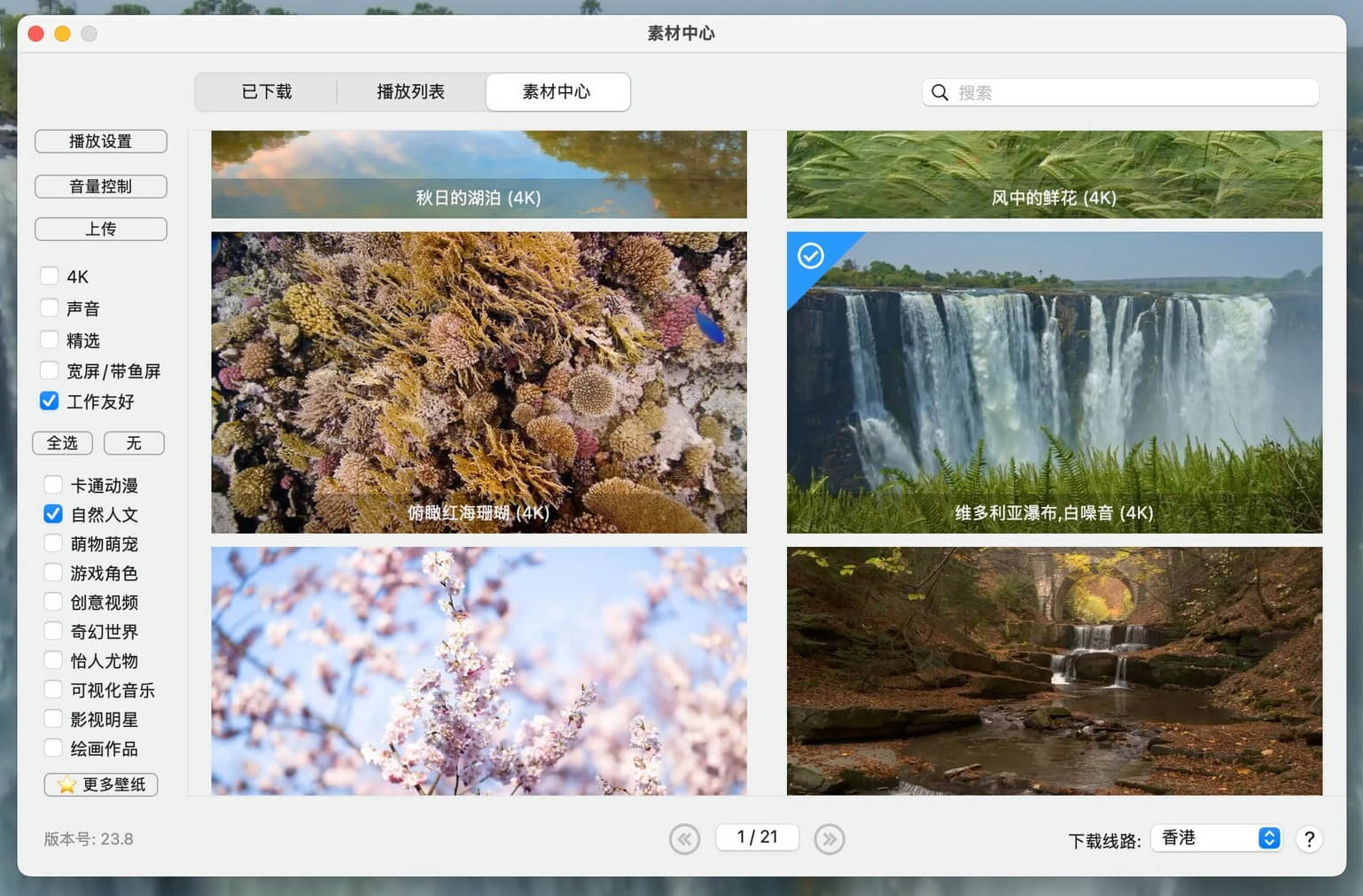Go to next page with double-arrow icon
This screenshot has width=1363, height=896.
pyautogui.click(x=829, y=838)
